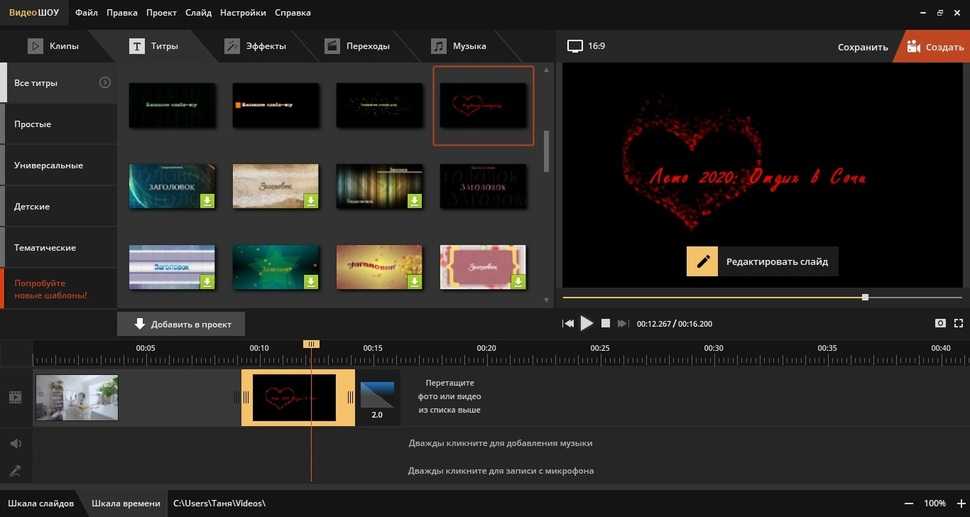Switch to the Эффекты tab

(256, 46)
